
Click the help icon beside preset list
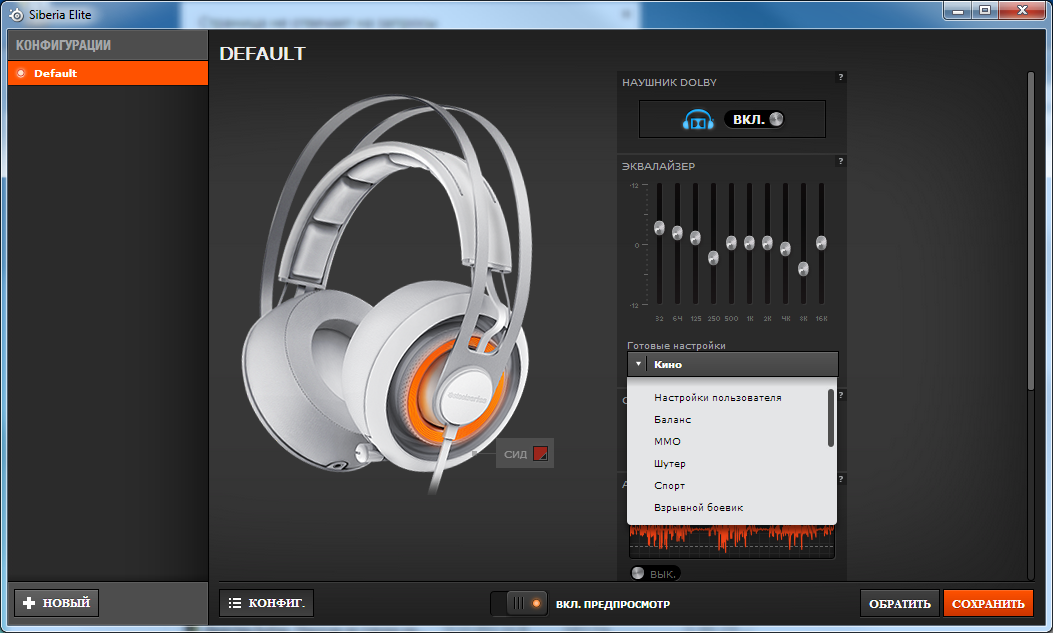(840, 395)
